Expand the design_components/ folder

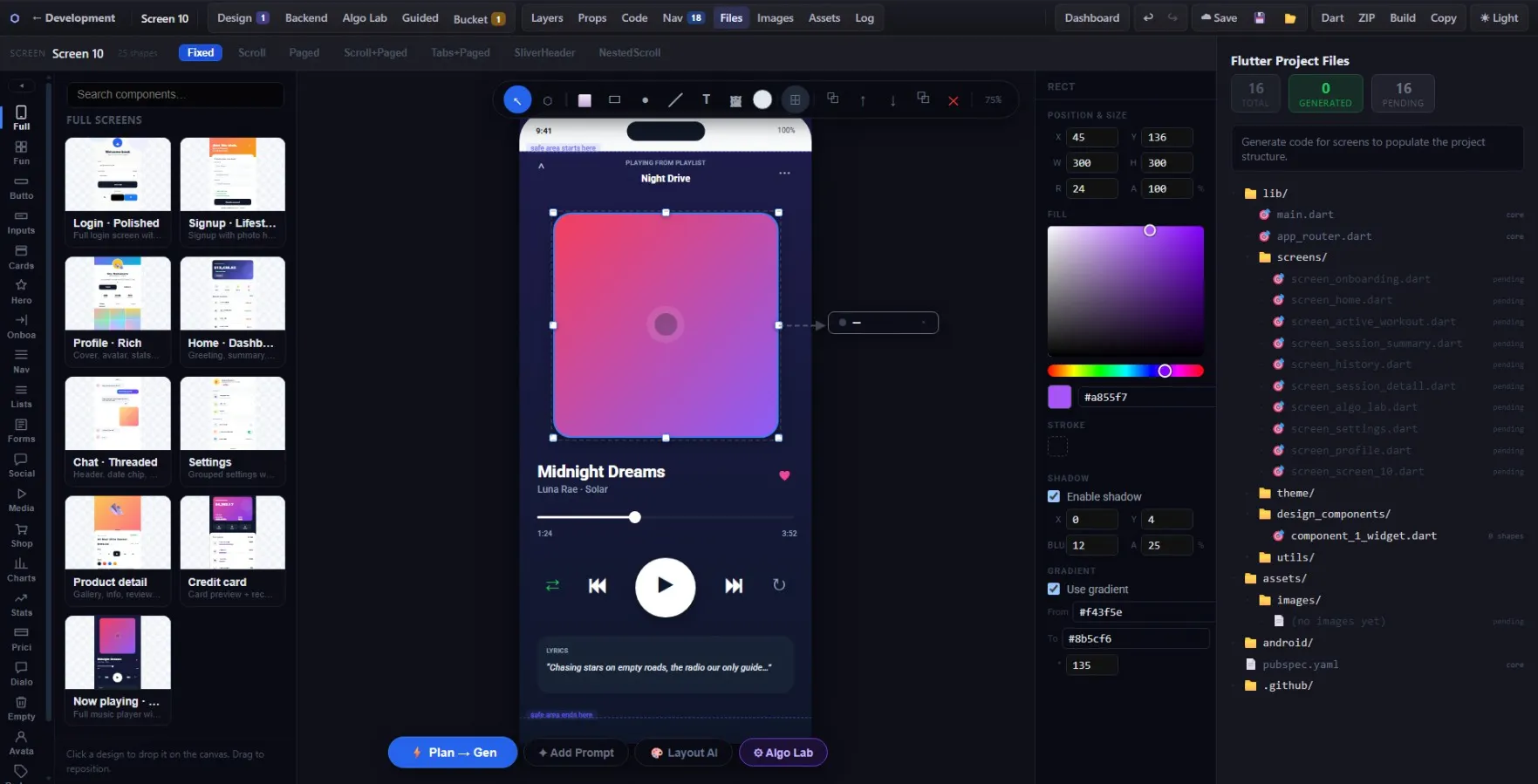[x=1324, y=515]
